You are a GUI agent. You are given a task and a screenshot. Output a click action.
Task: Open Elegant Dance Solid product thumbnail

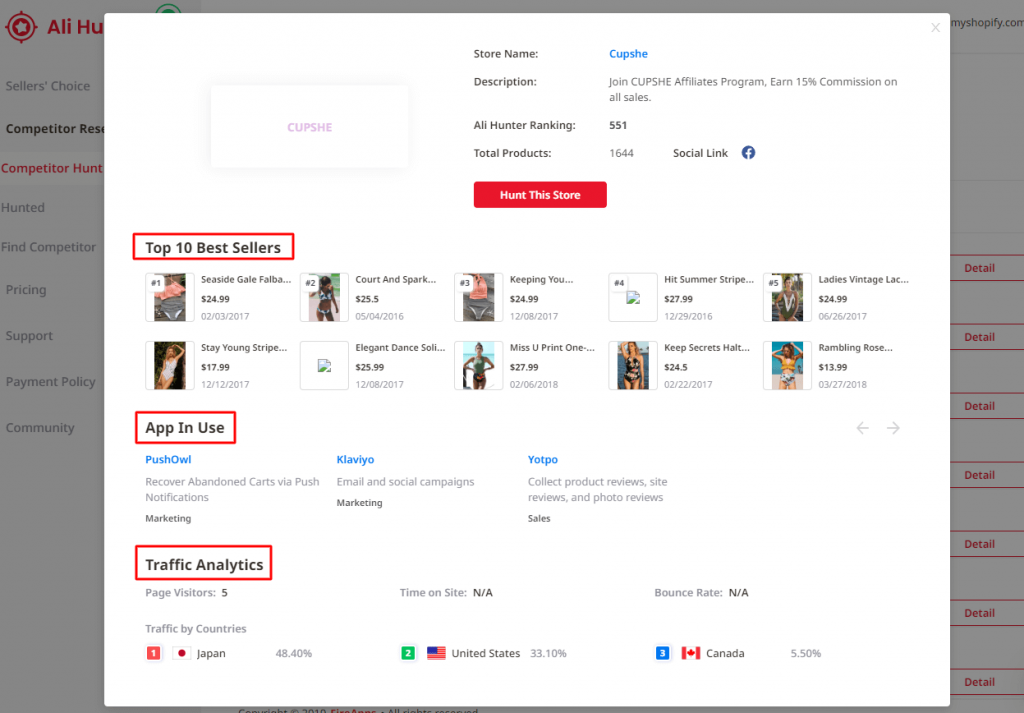tap(325, 366)
